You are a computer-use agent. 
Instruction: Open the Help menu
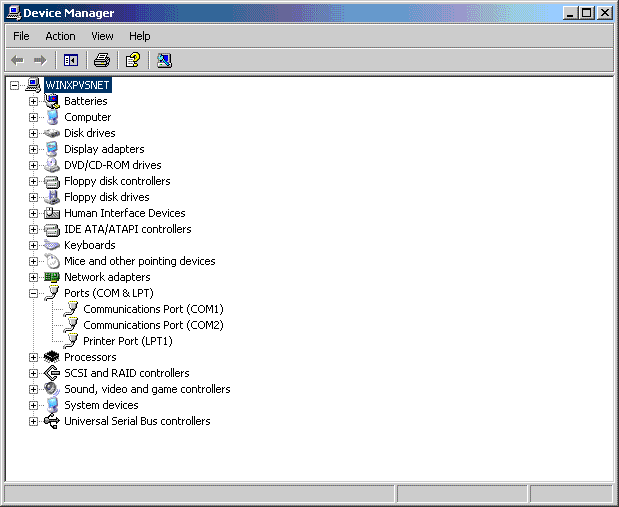coord(139,36)
